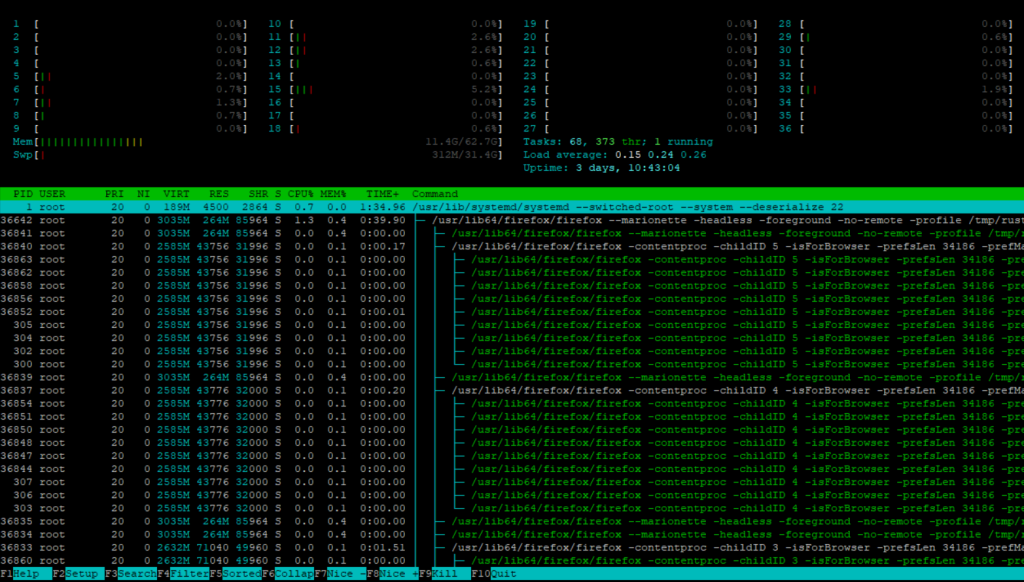Image resolution: width=1024 pixels, height=582 pixels.
Task: Sort by the TIME+ column header
Action: (384, 194)
